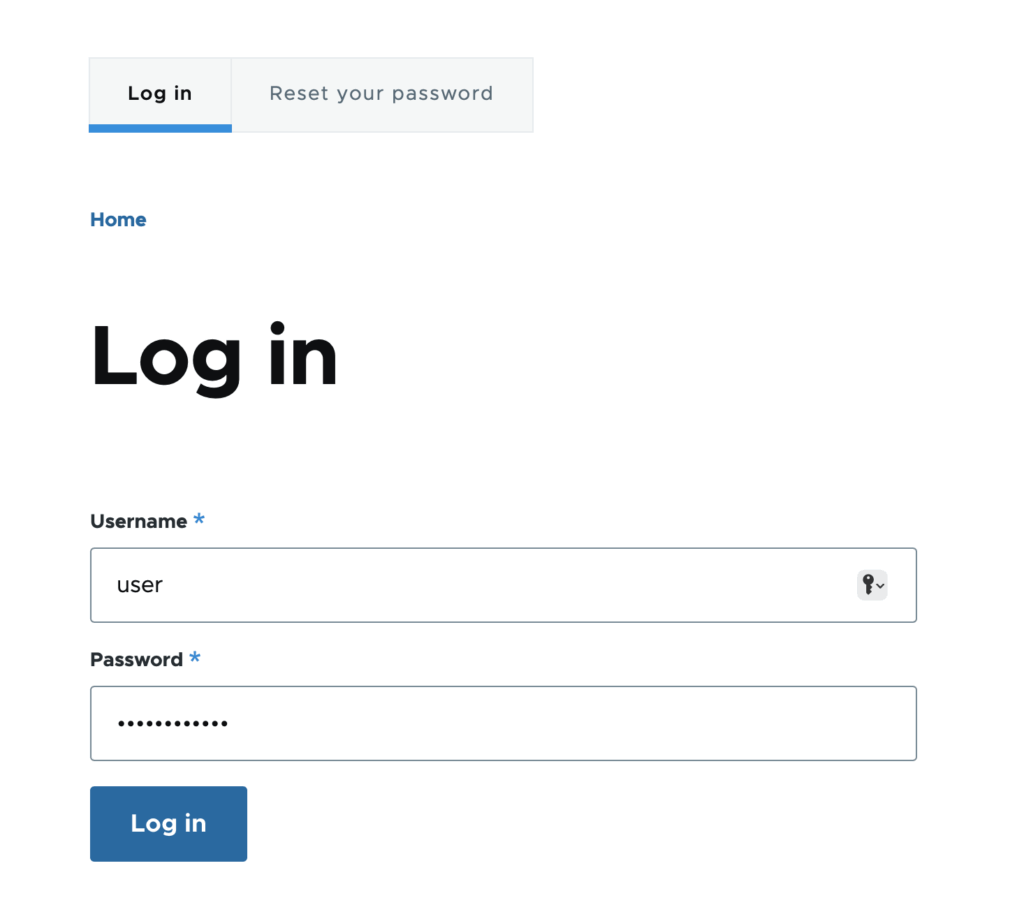Click the blue underline beneath Log in tab
The width and height of the screenshot is (1024, 898).
coord(160,128)
